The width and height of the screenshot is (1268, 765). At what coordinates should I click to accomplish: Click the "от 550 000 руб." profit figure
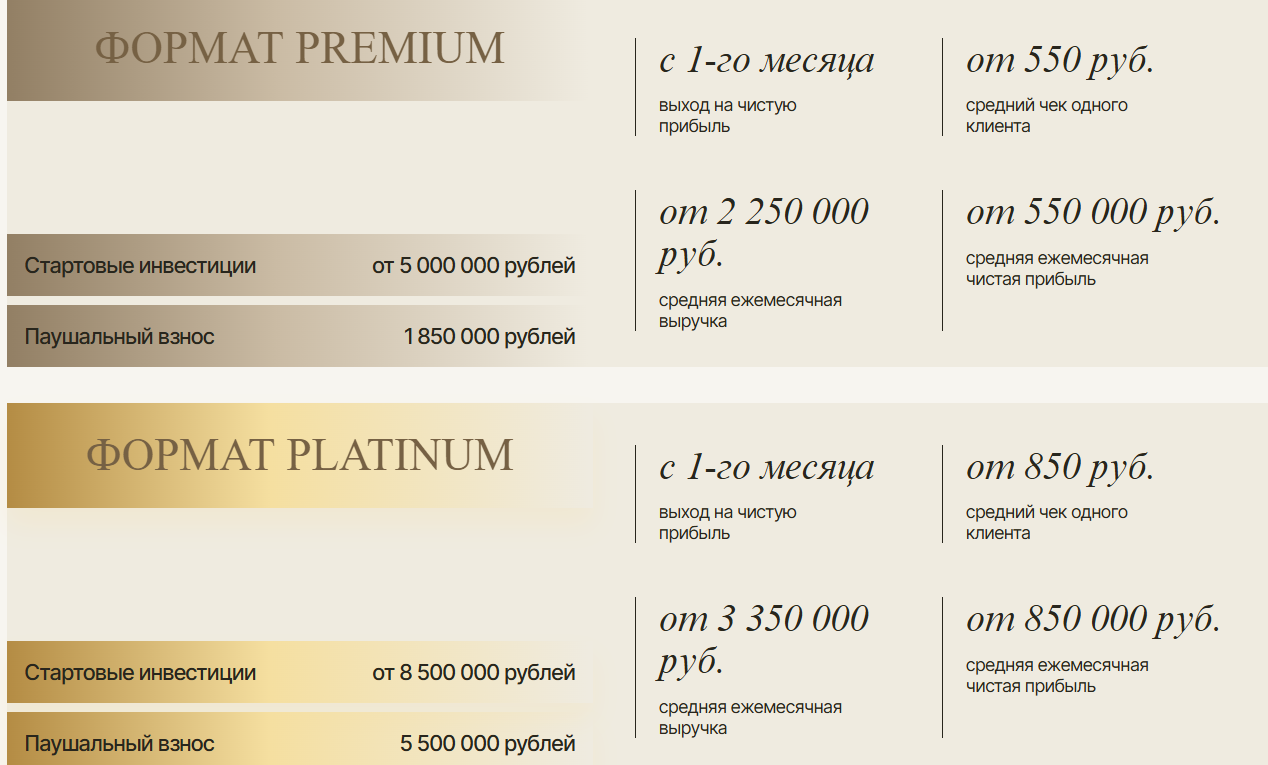click(1093, 212)
